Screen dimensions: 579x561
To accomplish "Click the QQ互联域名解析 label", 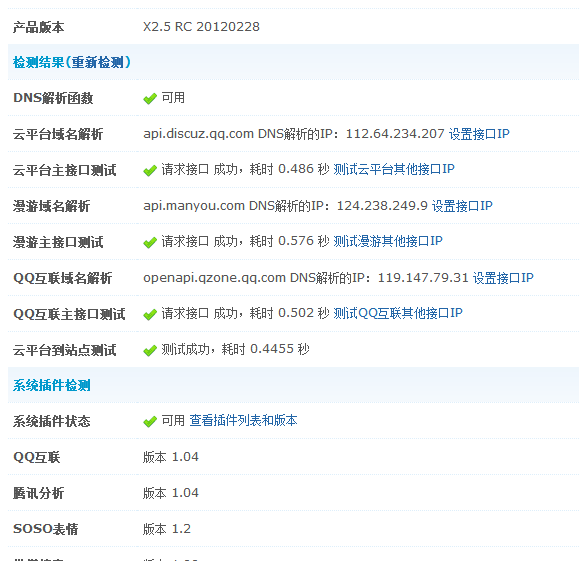I will [x=62, y=278].
